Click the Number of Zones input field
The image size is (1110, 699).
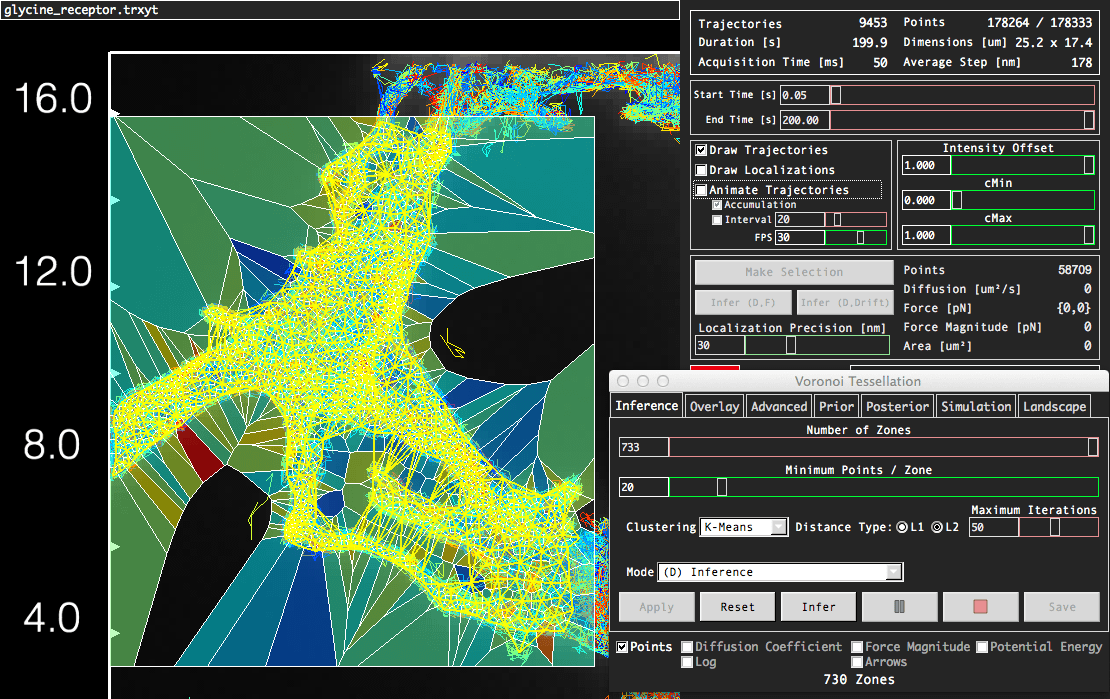click(643, 447)
